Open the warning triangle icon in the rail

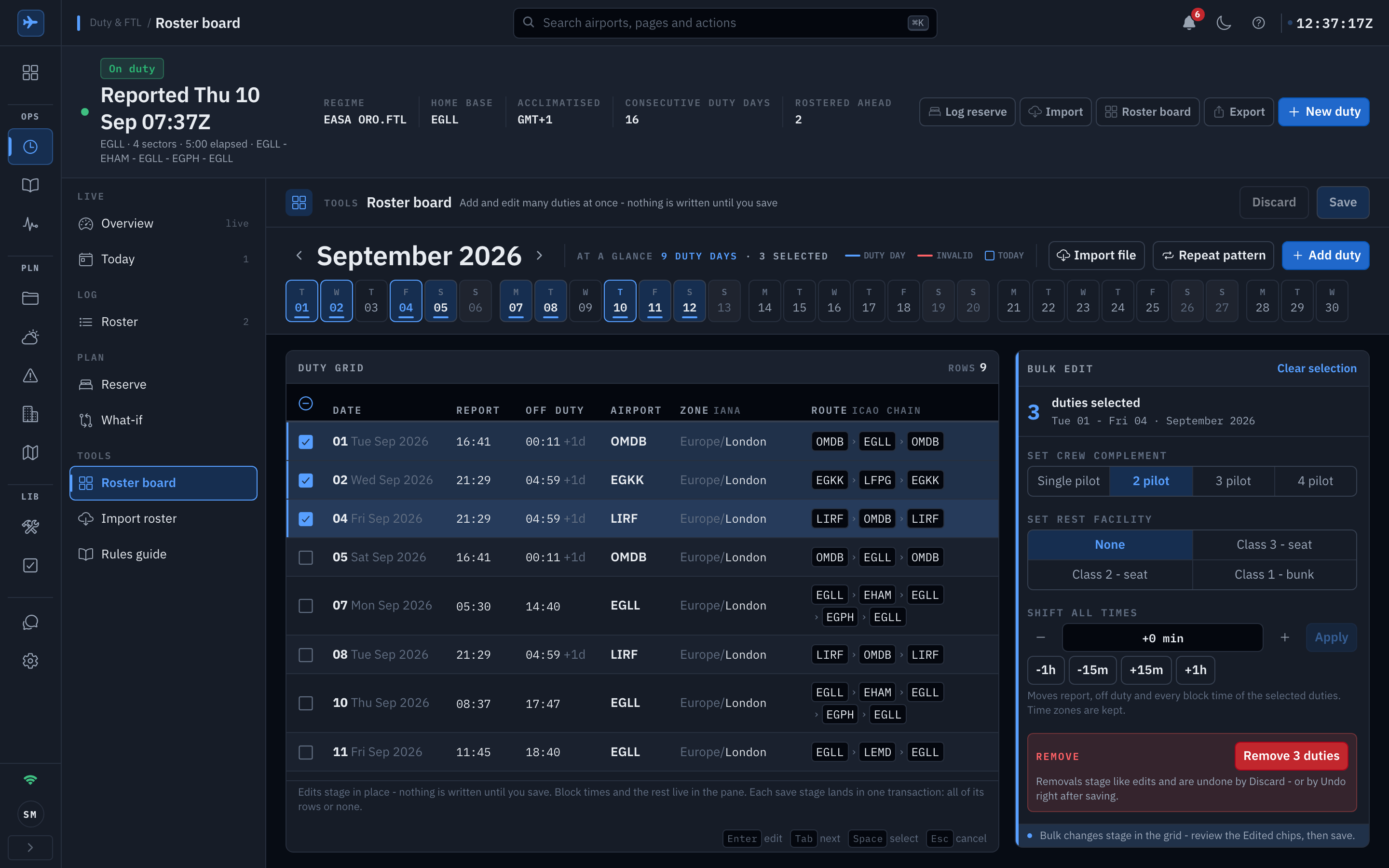[30, 376]
